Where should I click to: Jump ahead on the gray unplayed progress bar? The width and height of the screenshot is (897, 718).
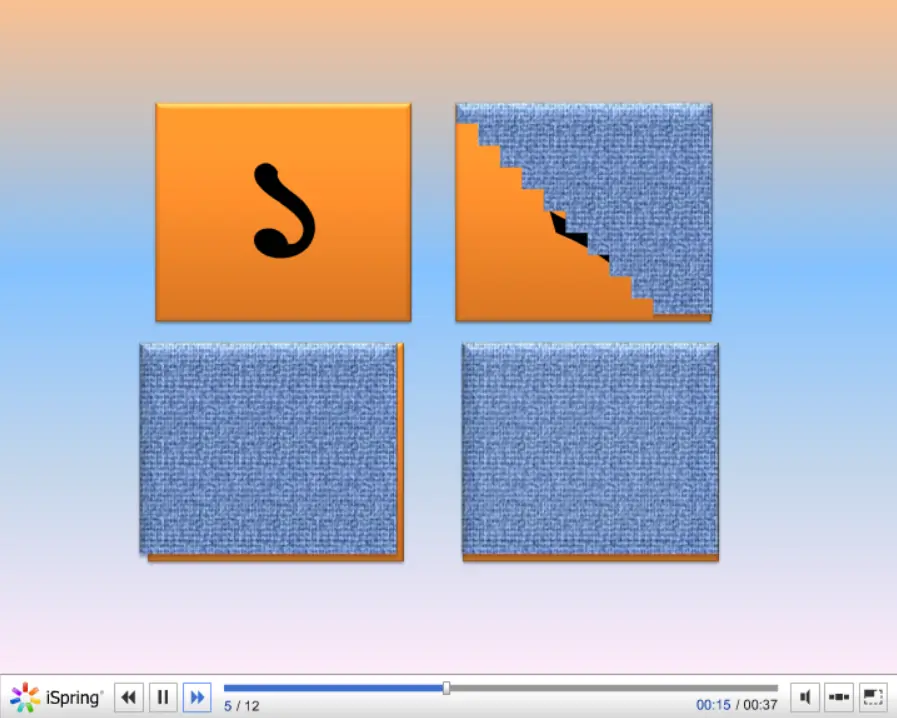point(614,688)
